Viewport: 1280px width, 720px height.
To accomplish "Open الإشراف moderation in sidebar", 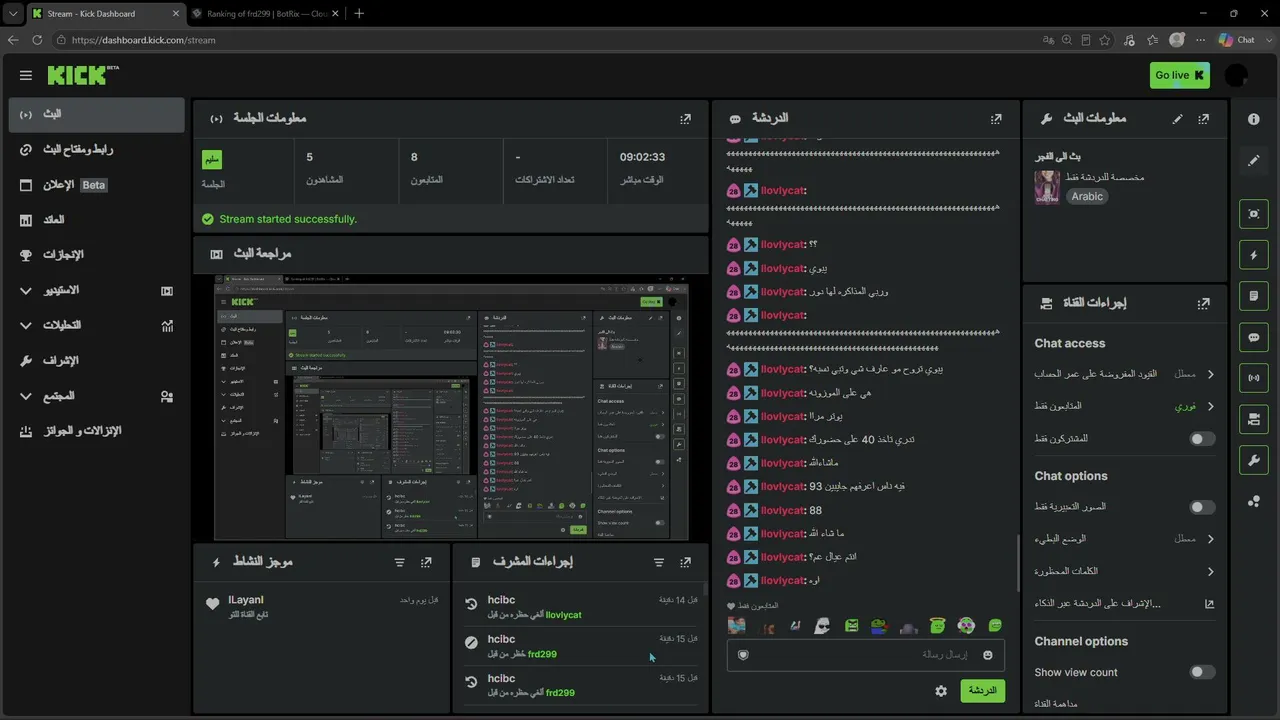I will pos(96,360).
